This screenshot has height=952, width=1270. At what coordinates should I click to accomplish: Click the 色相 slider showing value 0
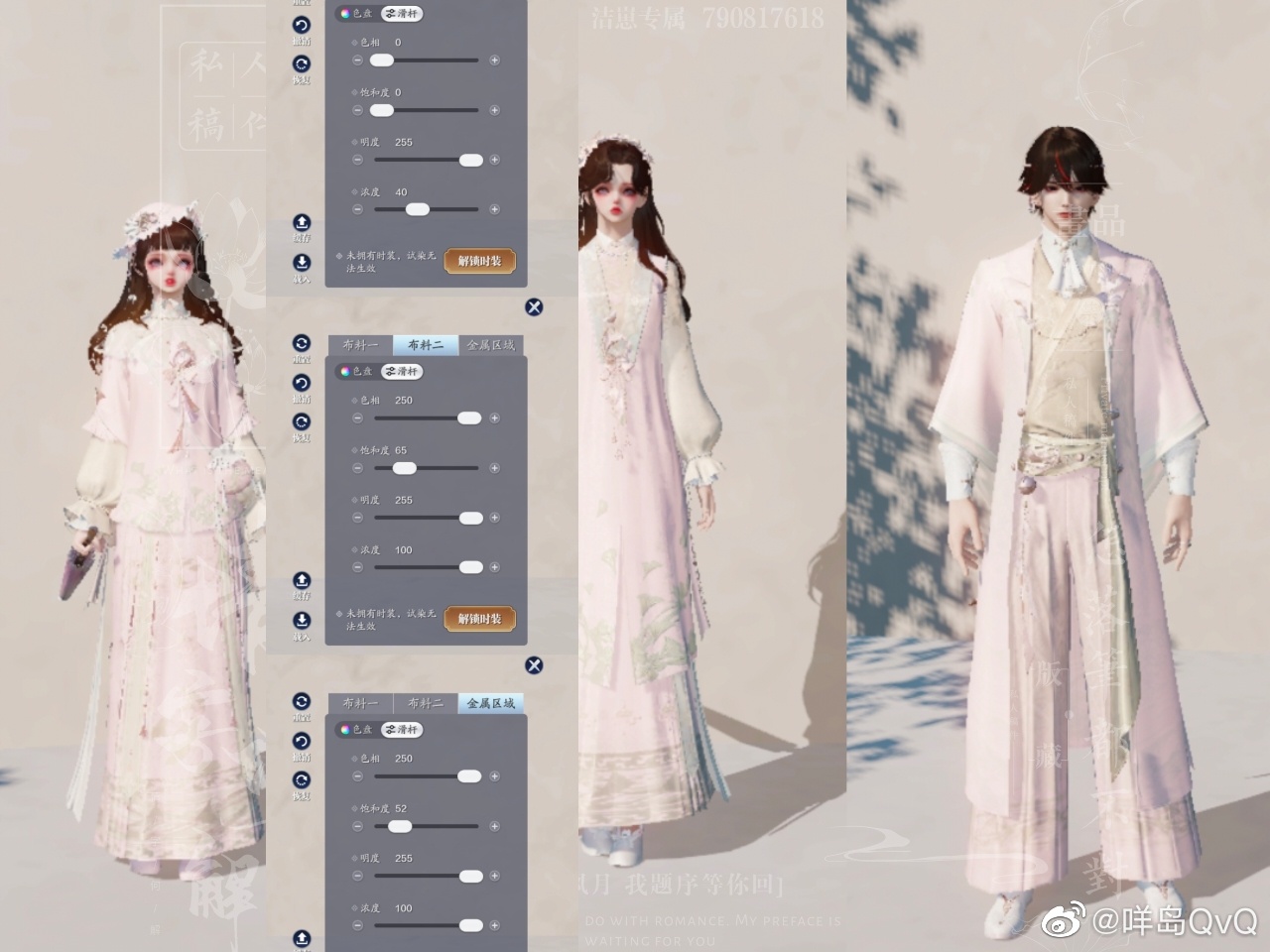click(x=426, y=60)
